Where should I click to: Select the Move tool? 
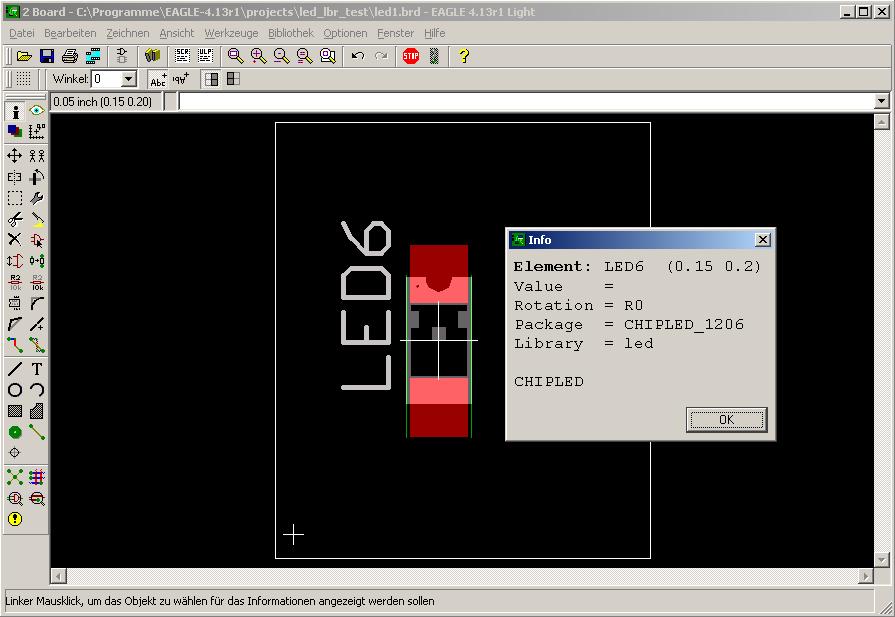point(15,156)
